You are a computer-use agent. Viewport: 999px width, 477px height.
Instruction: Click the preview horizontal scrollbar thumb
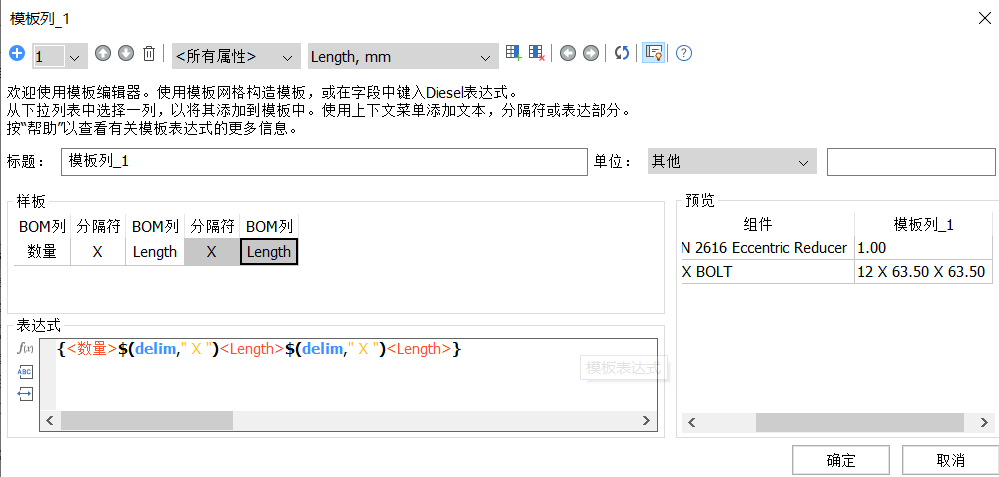coord(860,423)
